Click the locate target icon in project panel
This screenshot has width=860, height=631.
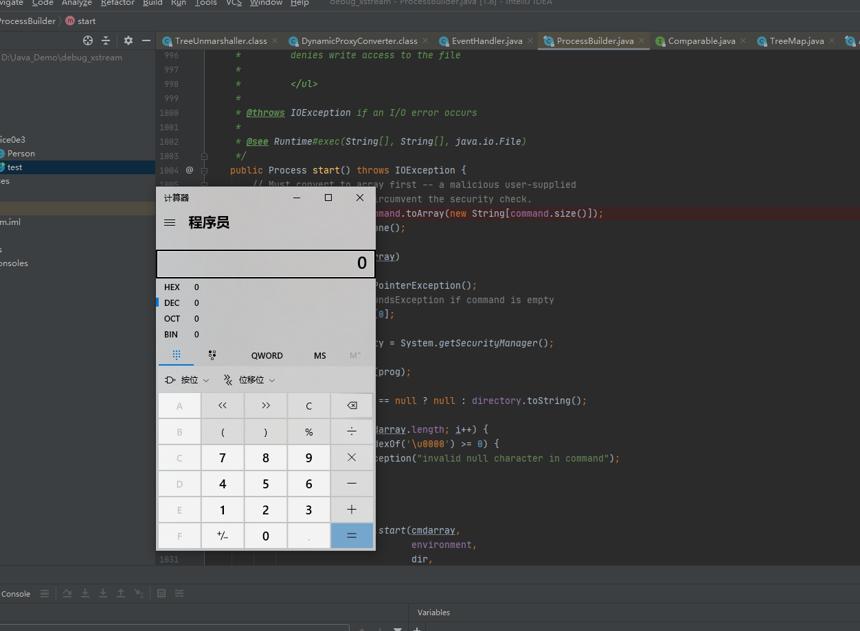(x=88, y=41)
